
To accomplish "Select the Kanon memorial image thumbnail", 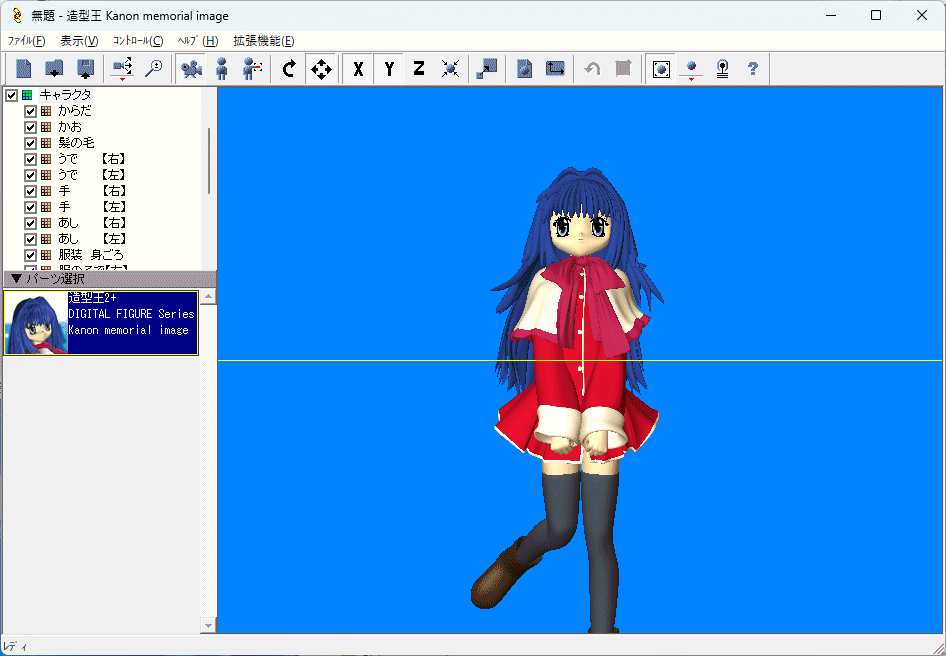I will (x=101, y=323).
